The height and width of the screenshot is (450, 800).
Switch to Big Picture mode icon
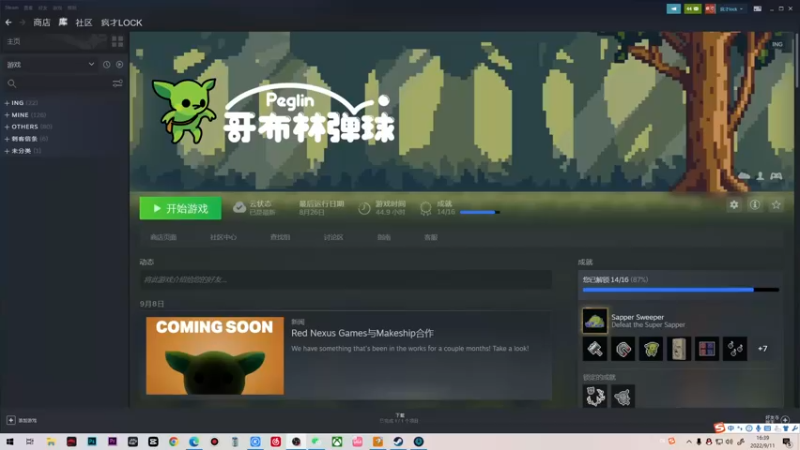coord(758,9)
